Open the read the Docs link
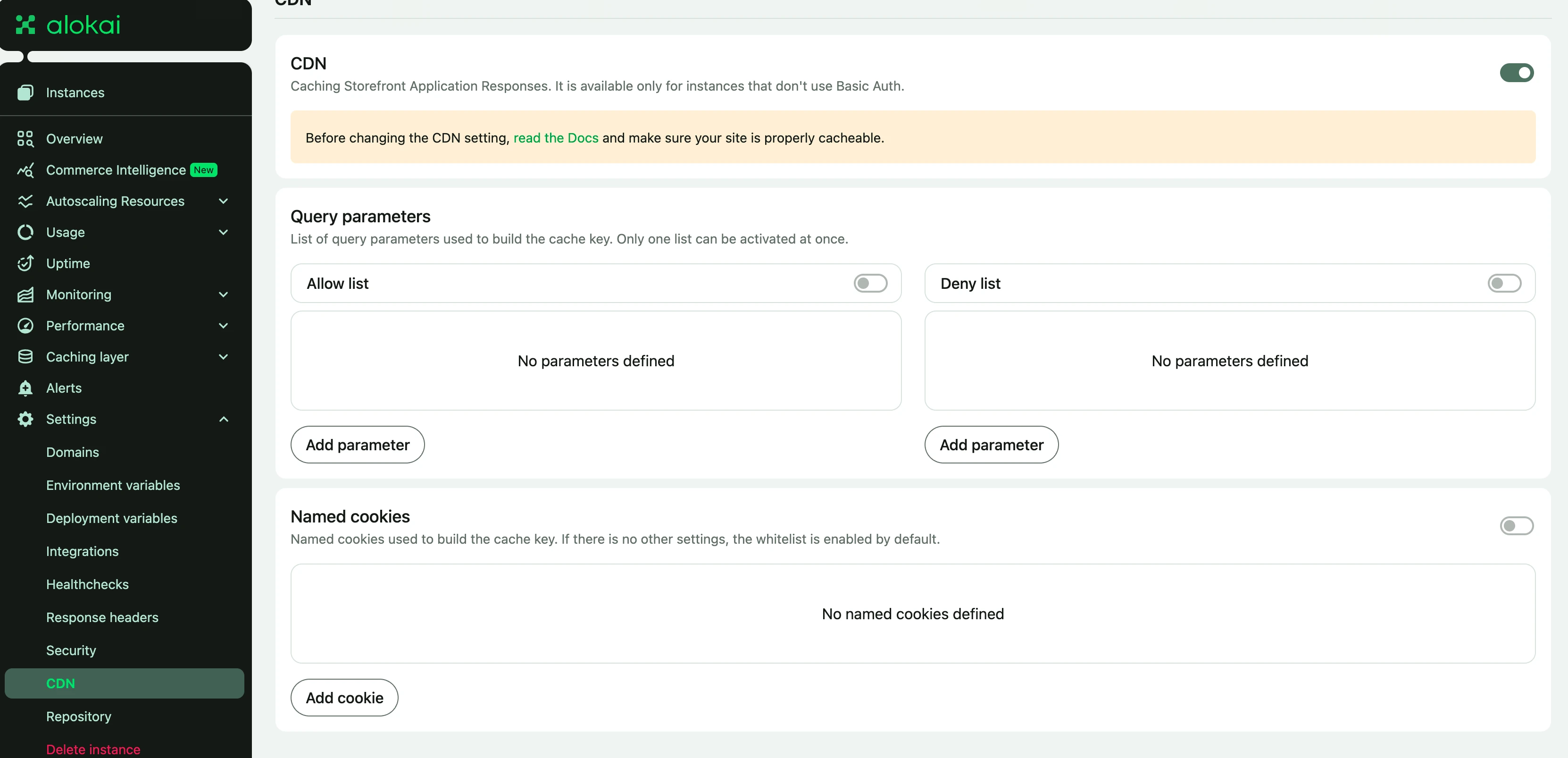 (x=556, y=138)
